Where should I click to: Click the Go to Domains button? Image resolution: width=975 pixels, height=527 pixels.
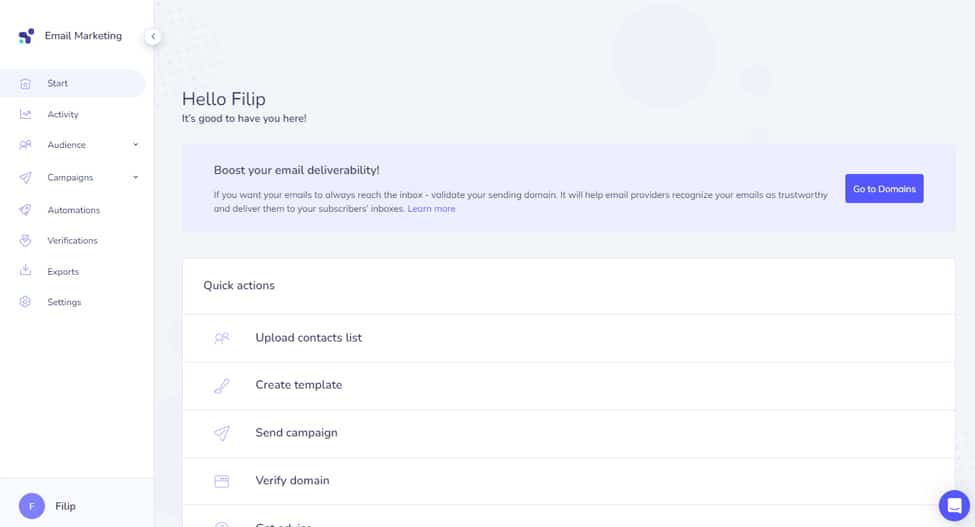[884, 188]
